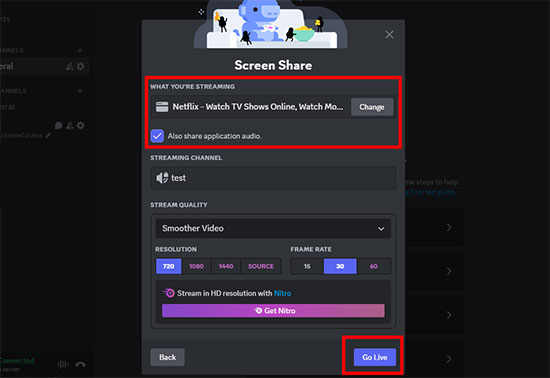The height and width of the screenshot is (378, 550).
Task: Select 720 resolution
Action: (x=168, y=266)
